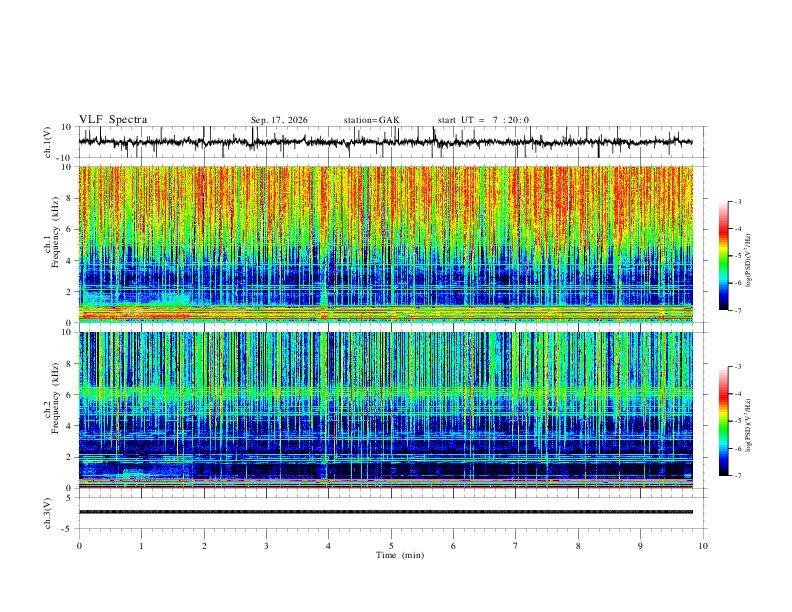The width and height of the screenshot is (792, 612).
Task: Click the ch.1 color scale bar
Action: pos(723,256)
